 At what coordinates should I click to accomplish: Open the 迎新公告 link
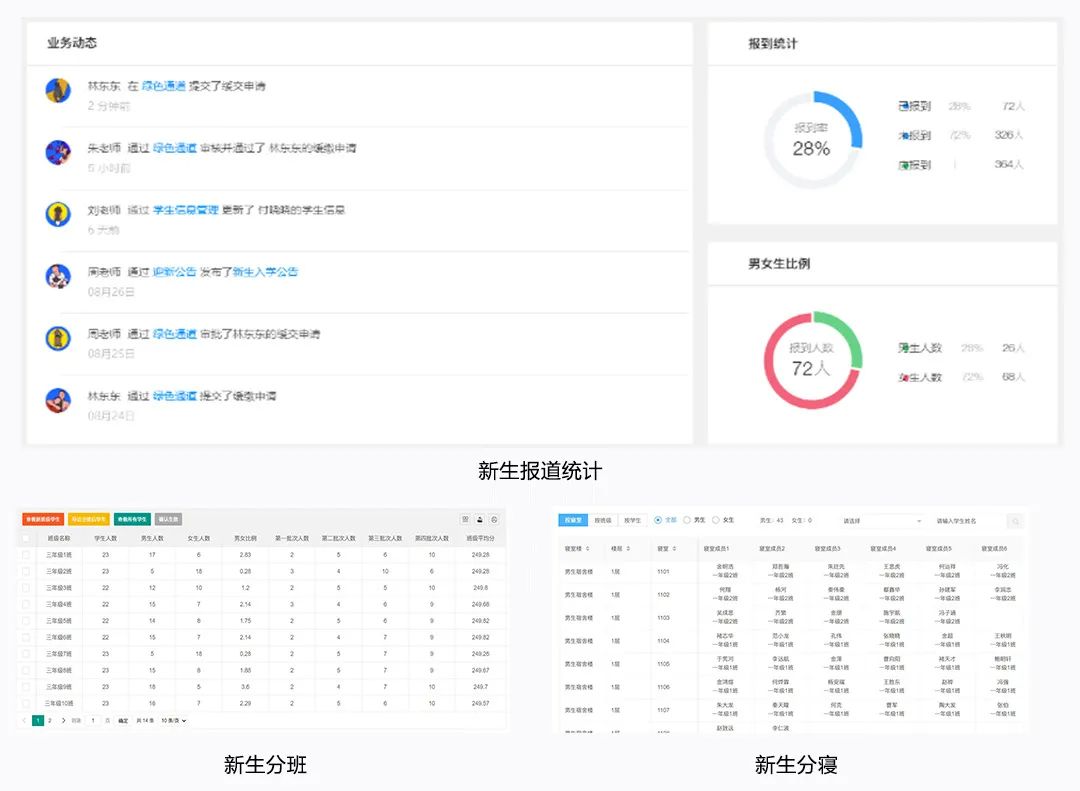(174, 272)
